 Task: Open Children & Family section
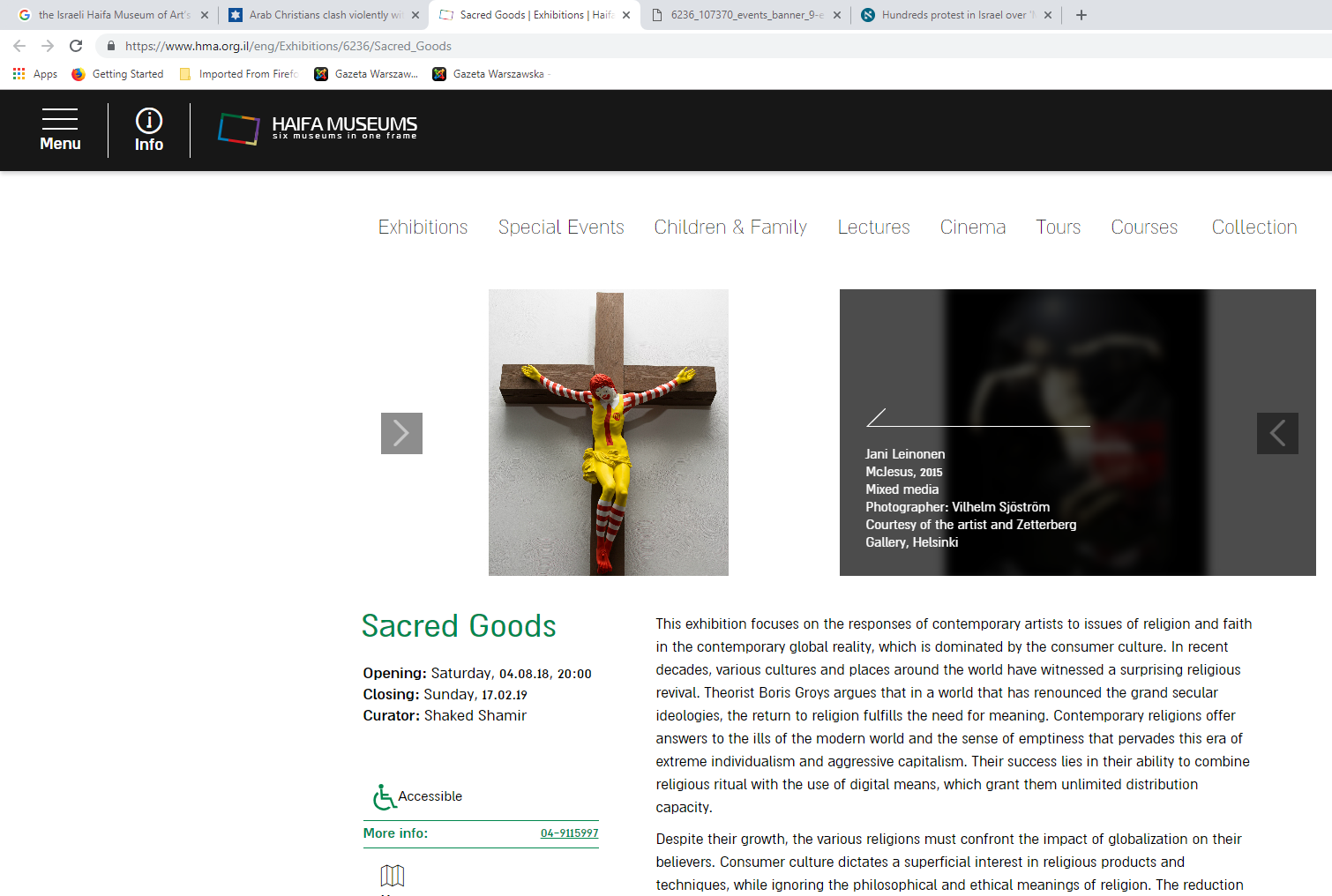(x=730, y=228)
